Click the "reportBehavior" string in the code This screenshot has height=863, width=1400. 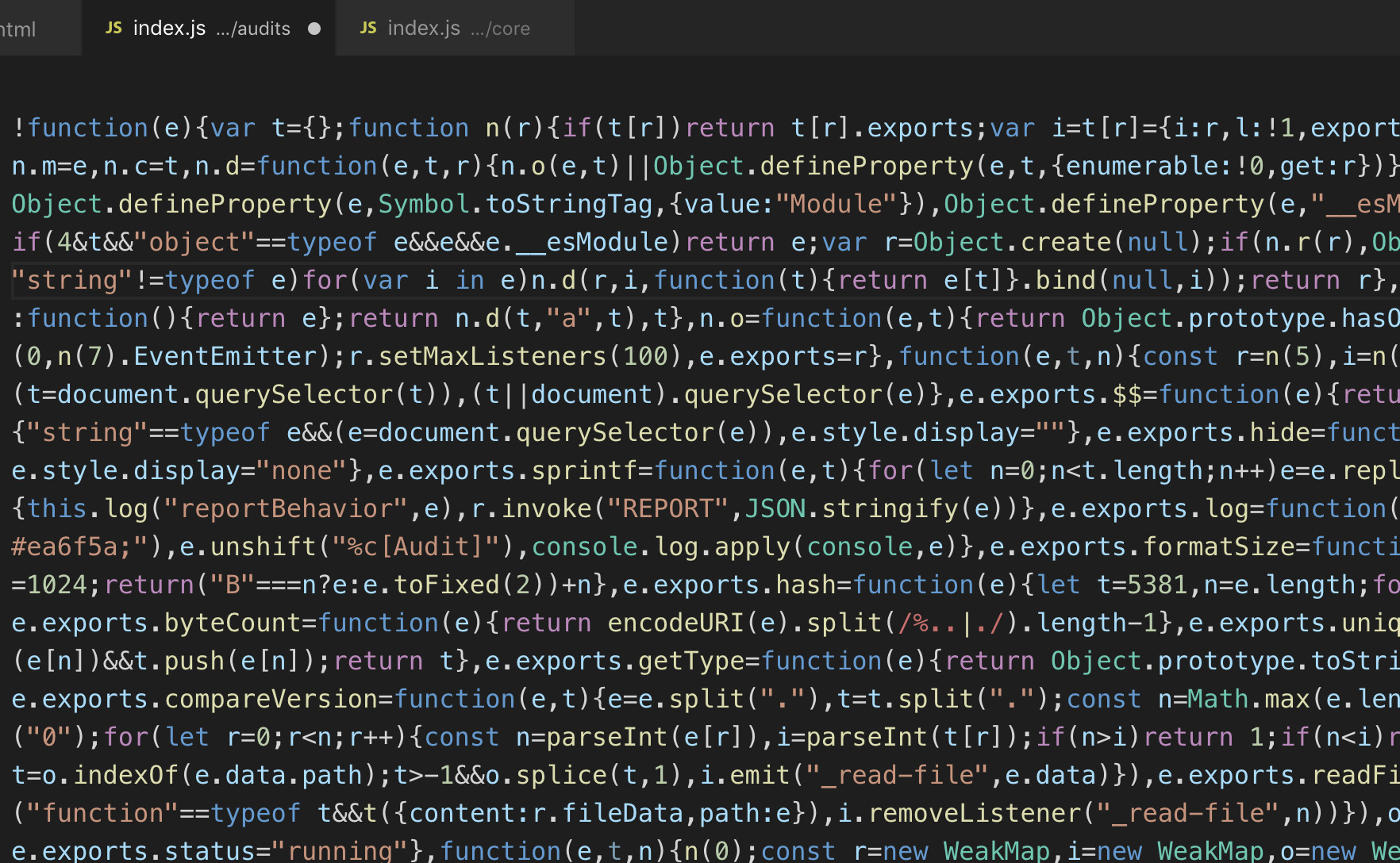tap(286, 508)
